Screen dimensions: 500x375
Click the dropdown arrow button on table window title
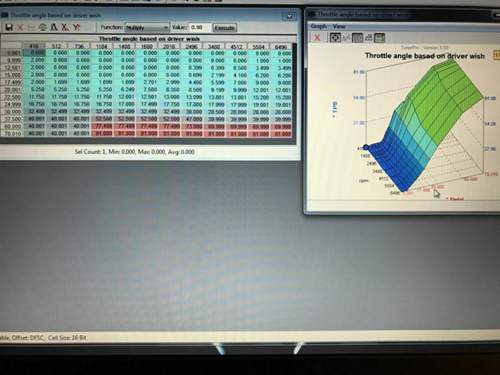pyautogui.click(x=289, y=16)
